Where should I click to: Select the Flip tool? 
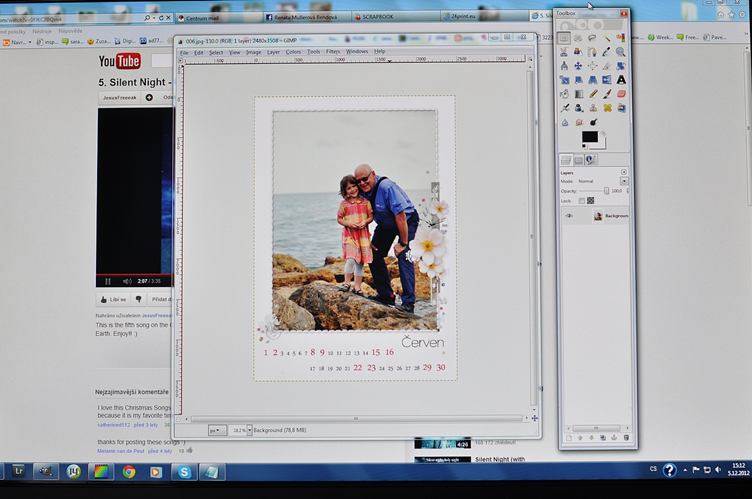coord(607,80)
